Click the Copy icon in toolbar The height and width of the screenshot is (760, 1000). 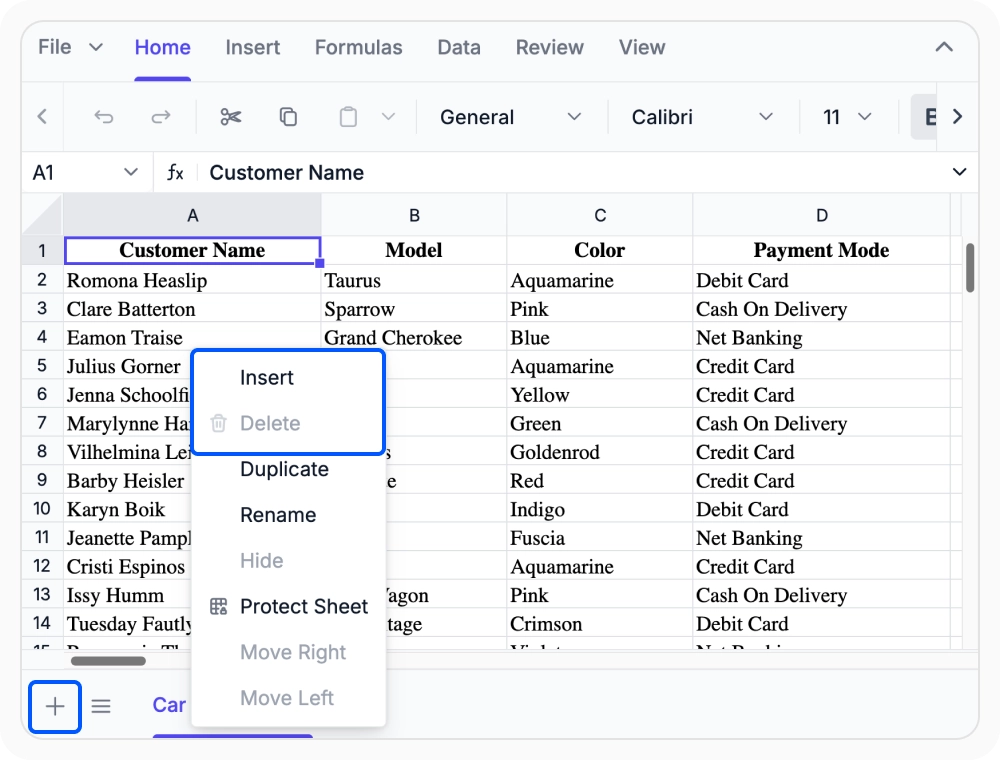pos(288,117)
